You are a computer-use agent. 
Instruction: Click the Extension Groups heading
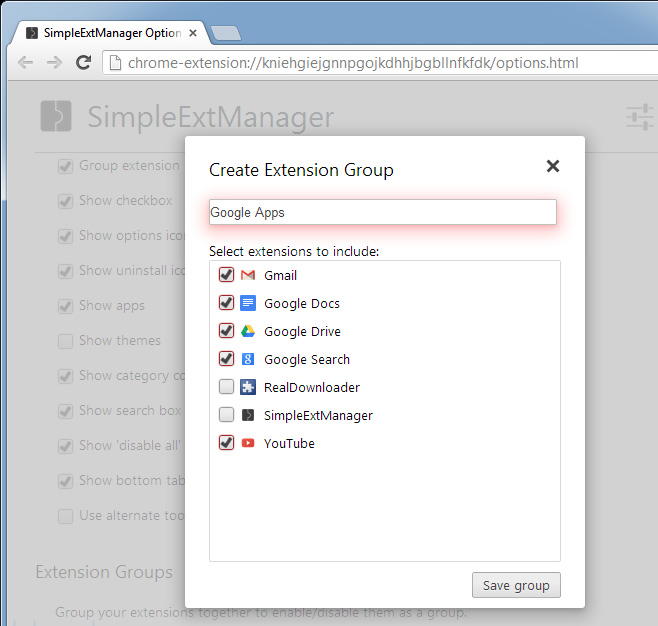[104, 572]
